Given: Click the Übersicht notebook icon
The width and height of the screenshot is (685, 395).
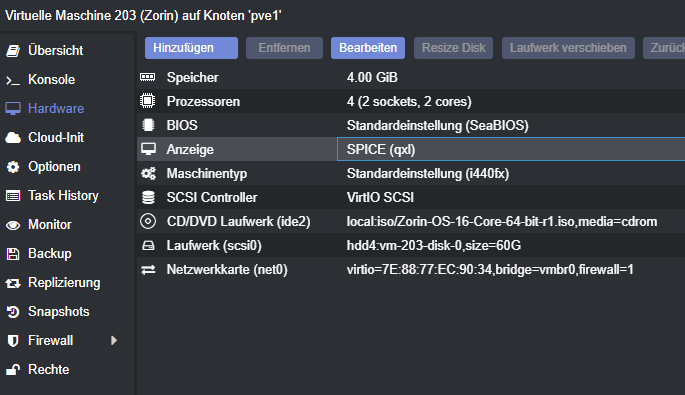Looking at the screenshot, I should 13,51.
